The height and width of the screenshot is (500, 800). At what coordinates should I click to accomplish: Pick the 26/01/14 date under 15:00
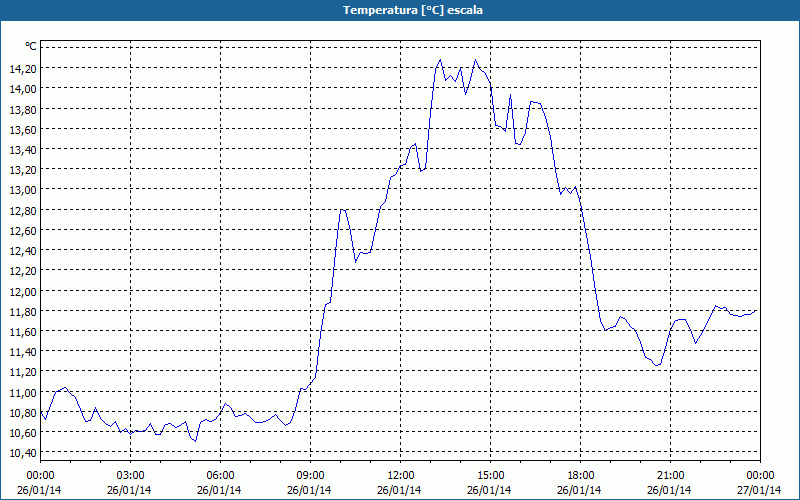pos(490,490)
